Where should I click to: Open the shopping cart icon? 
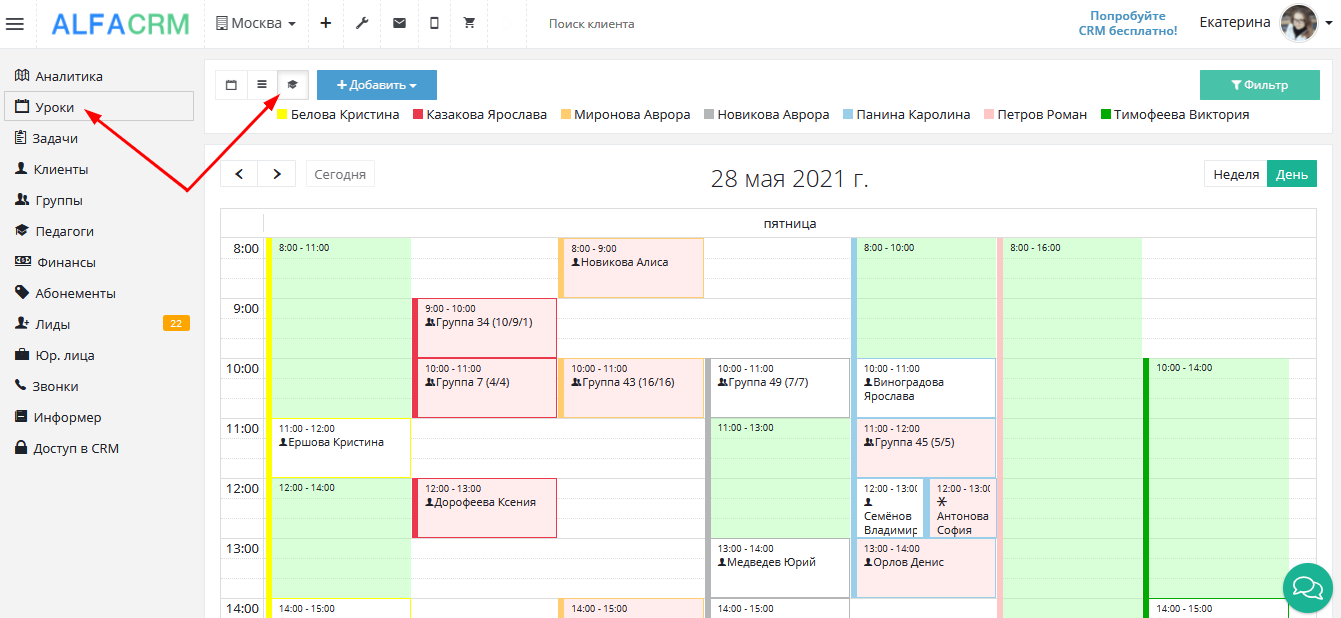pyautogui.click(x=468, y=22)
